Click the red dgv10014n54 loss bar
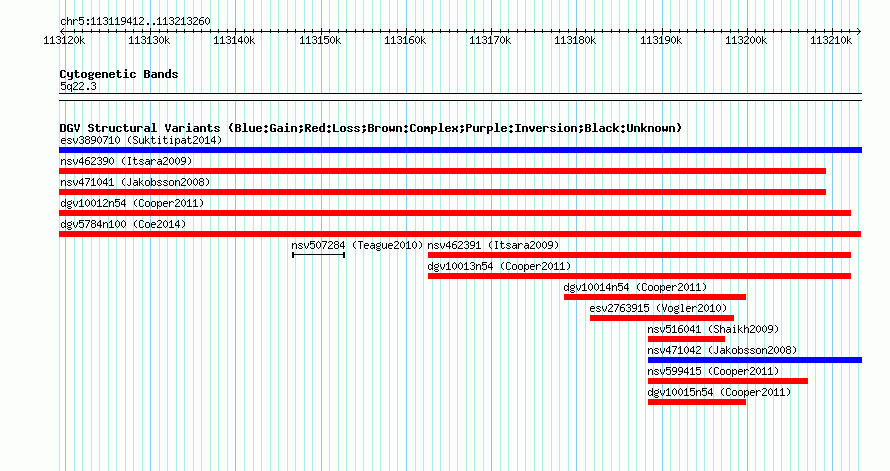Image resolution: width=890 pixels, height=471 pixels. point(655,297)
